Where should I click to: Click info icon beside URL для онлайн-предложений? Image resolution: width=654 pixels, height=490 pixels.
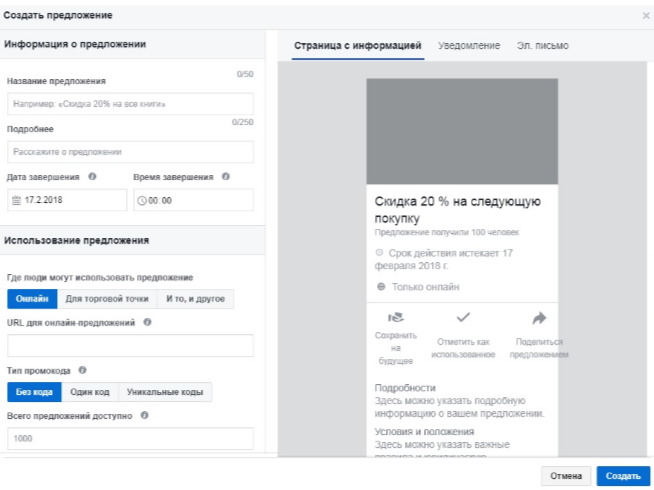[147, 322]
